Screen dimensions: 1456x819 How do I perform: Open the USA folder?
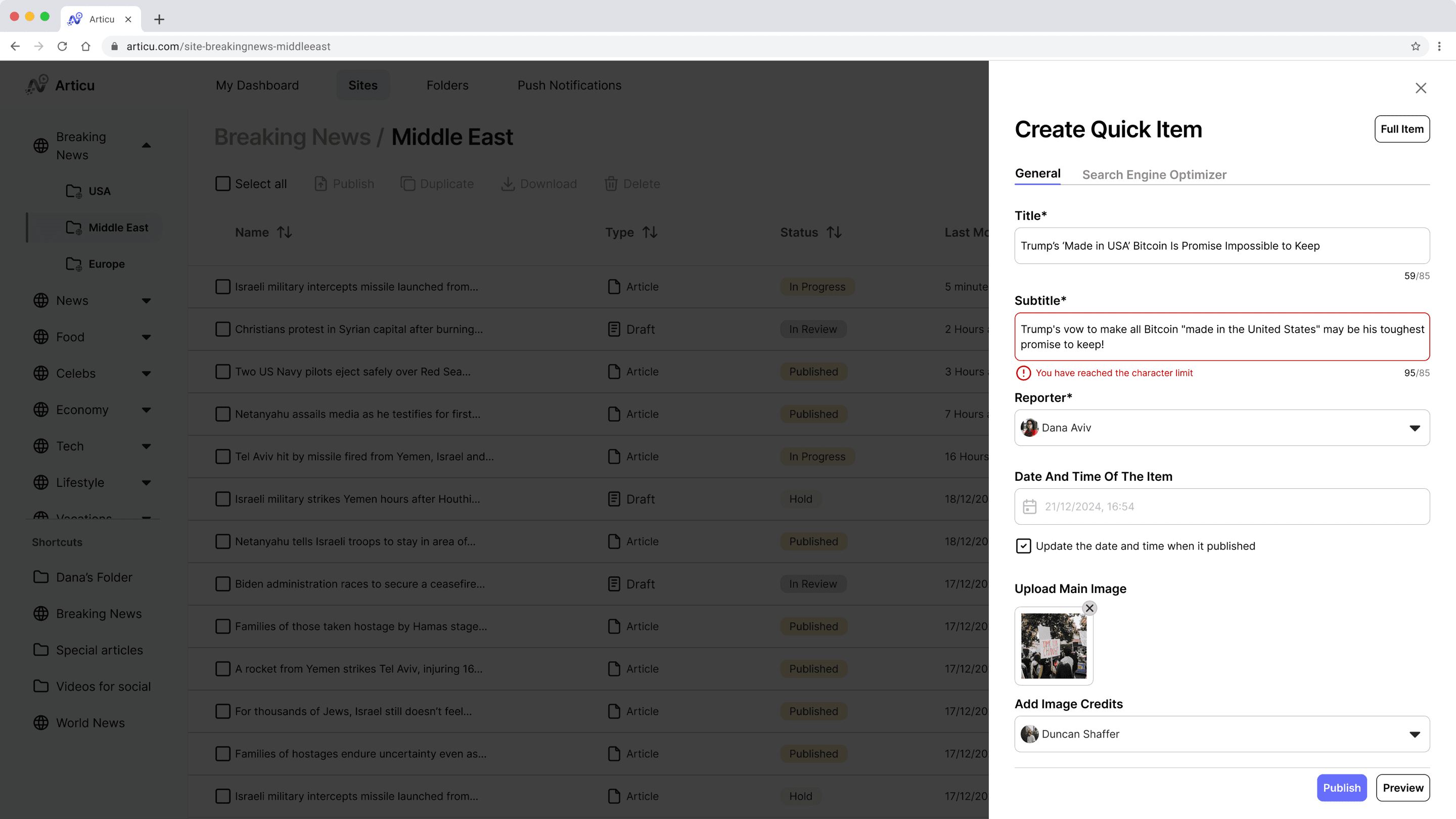88,191
